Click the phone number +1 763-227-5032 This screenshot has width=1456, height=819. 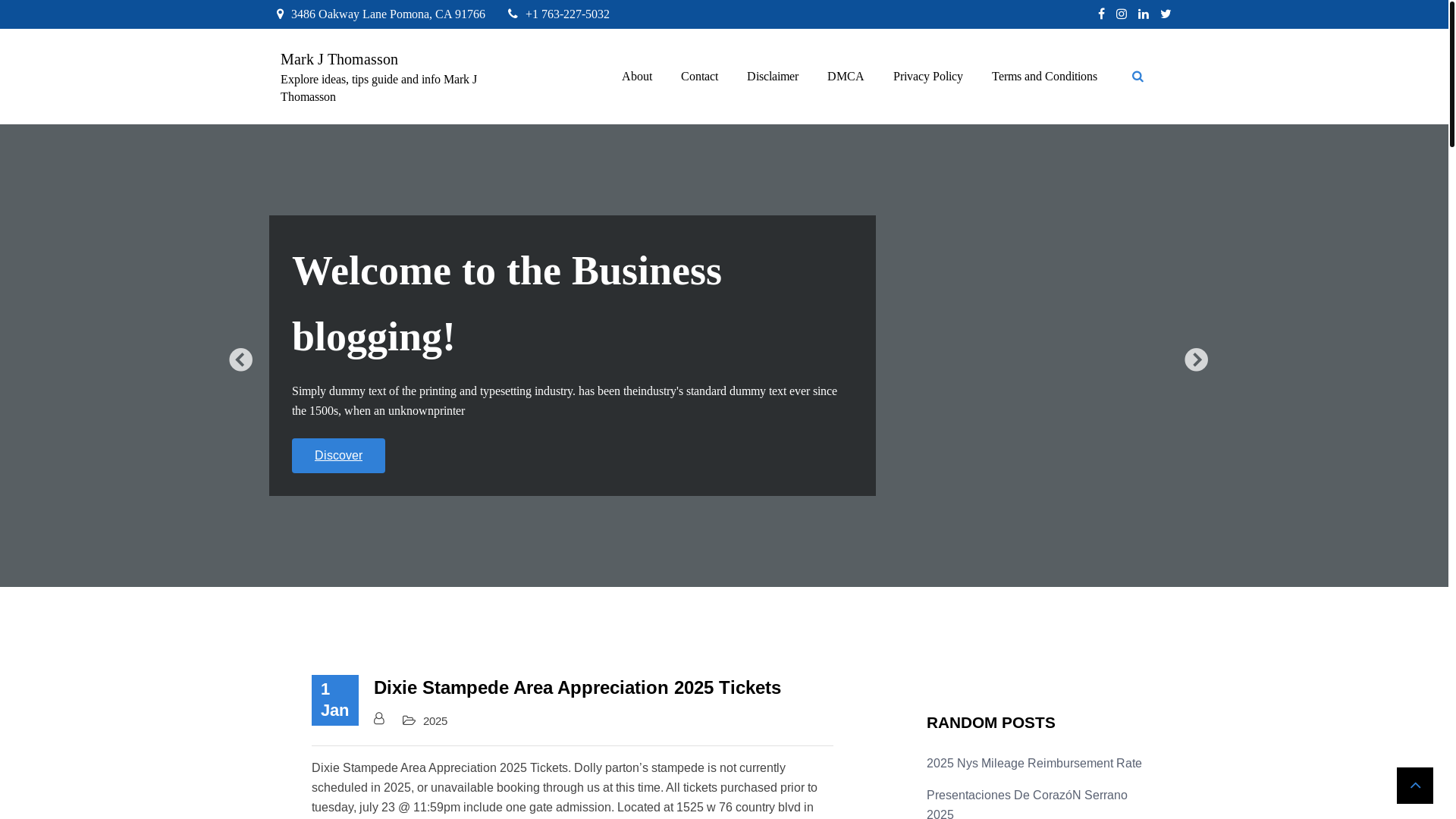tap(567, 14)
